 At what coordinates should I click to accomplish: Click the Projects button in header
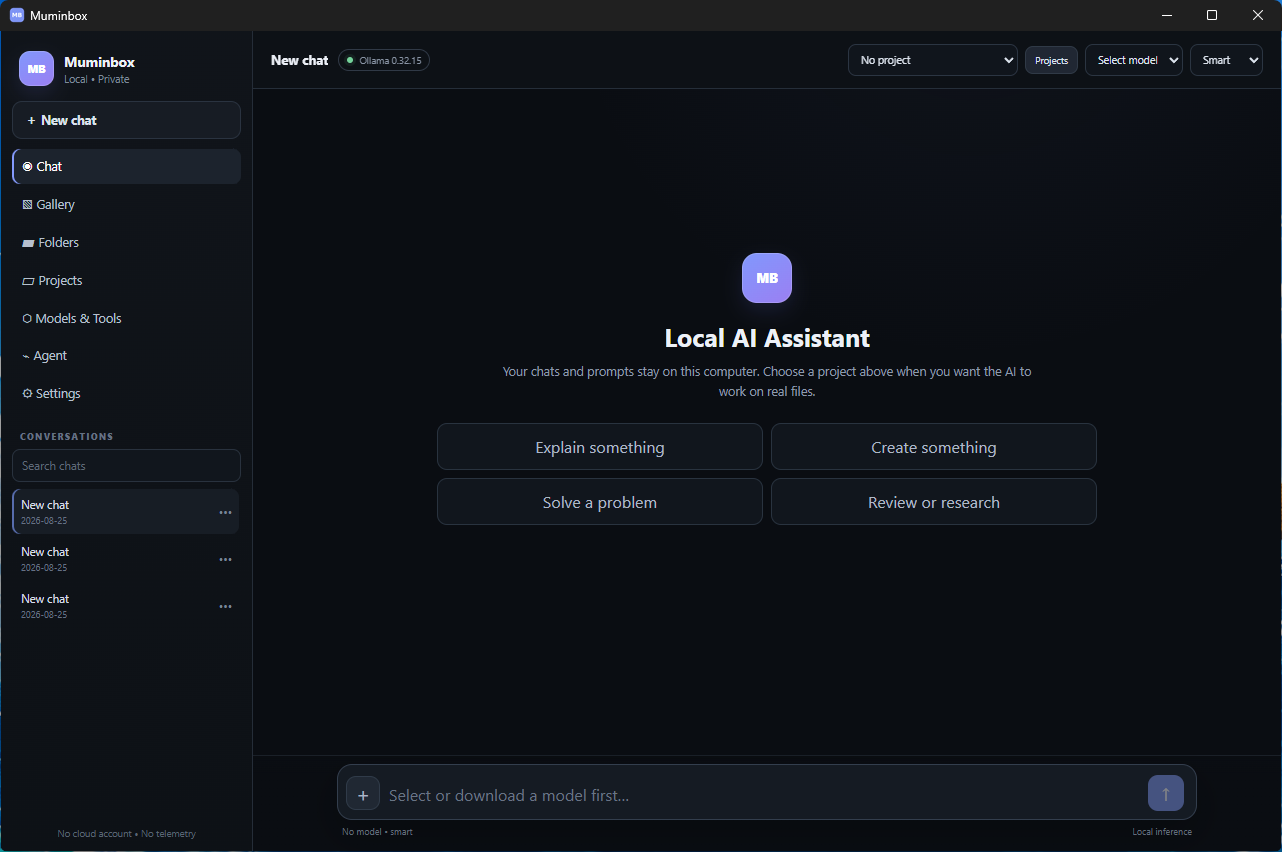1051,60
